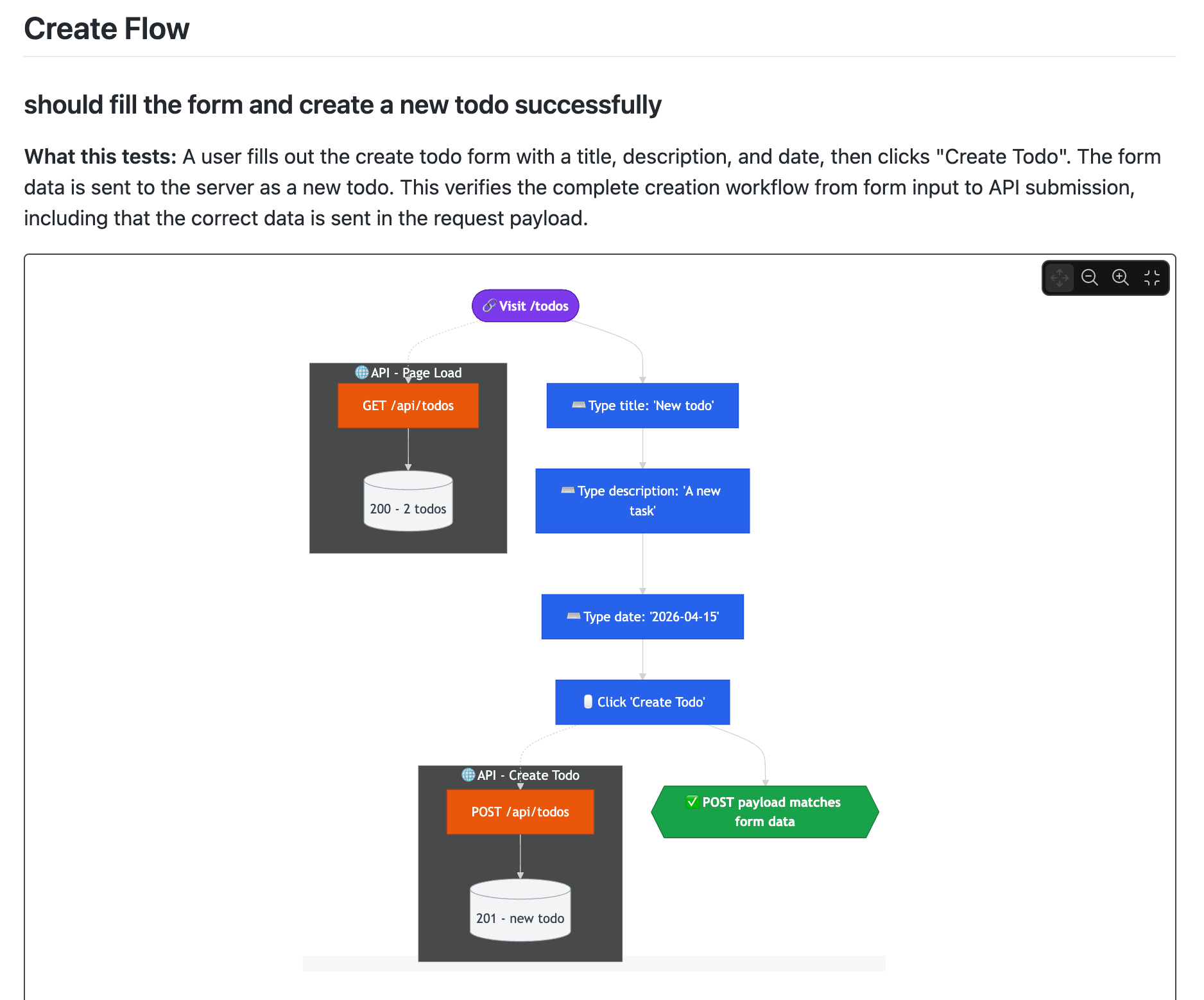
Task: Select the globe icon on API - Create Todo
Action: tap(467, 775)
